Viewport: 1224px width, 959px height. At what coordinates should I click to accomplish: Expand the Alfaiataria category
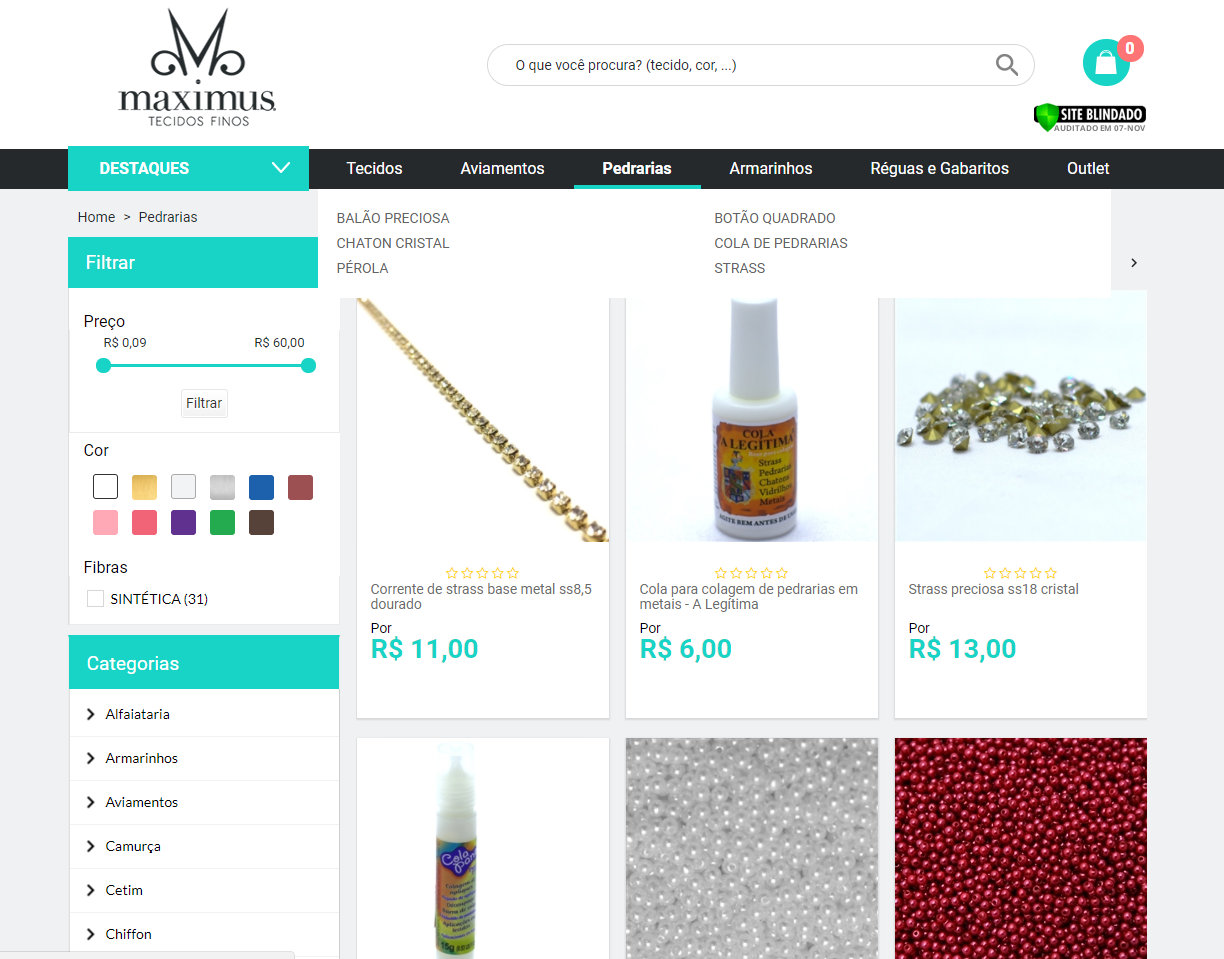coord(204,714)
